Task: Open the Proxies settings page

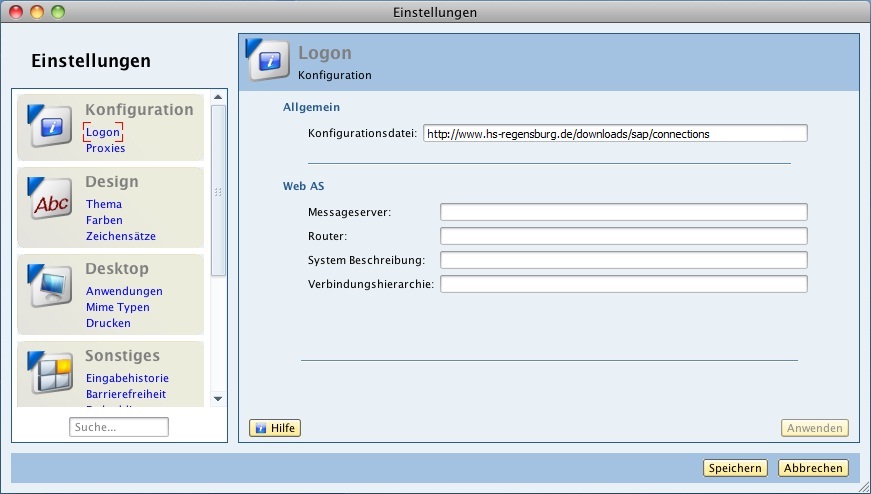Action: pyautogui.click(x=105, y=148)
